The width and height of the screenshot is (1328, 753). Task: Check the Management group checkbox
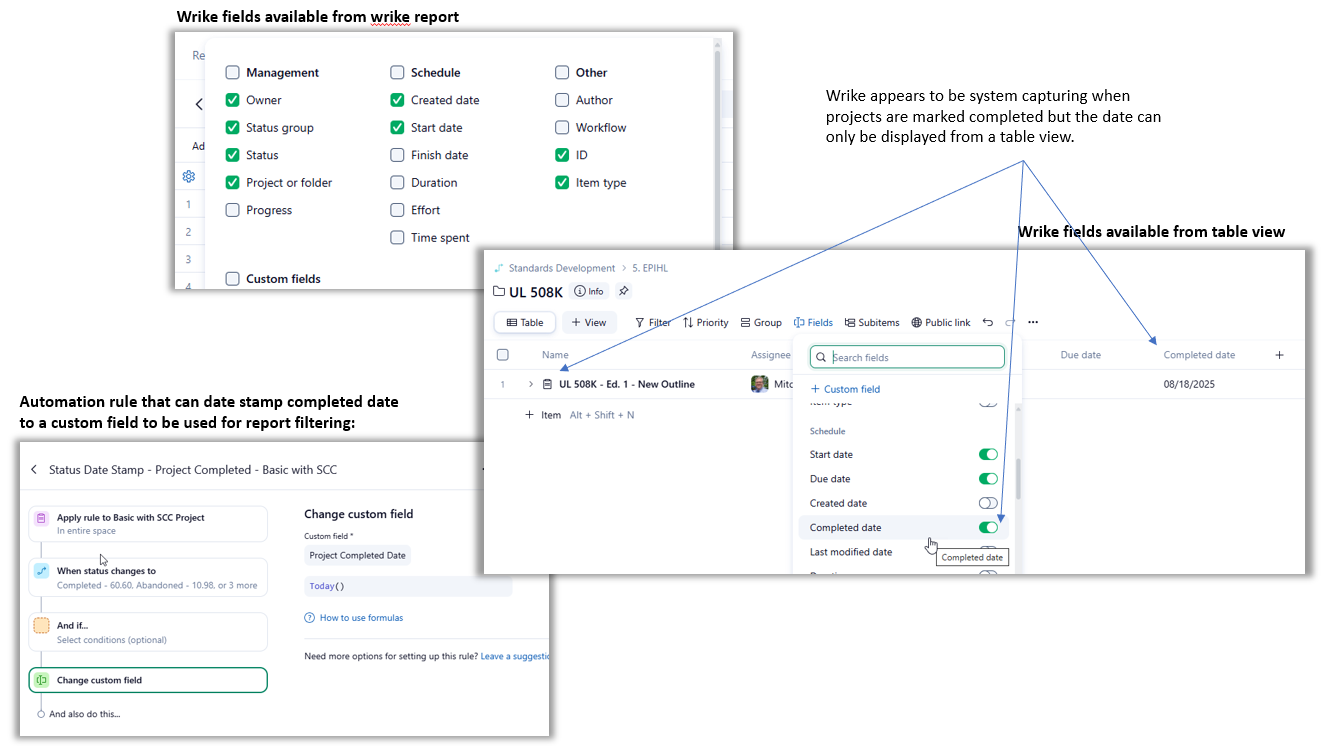233,73
